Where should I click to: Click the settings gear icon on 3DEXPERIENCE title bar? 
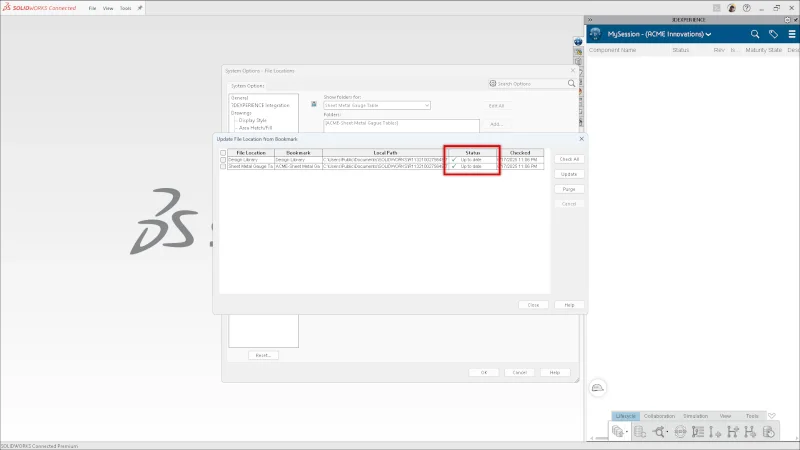tap(787, 19)
